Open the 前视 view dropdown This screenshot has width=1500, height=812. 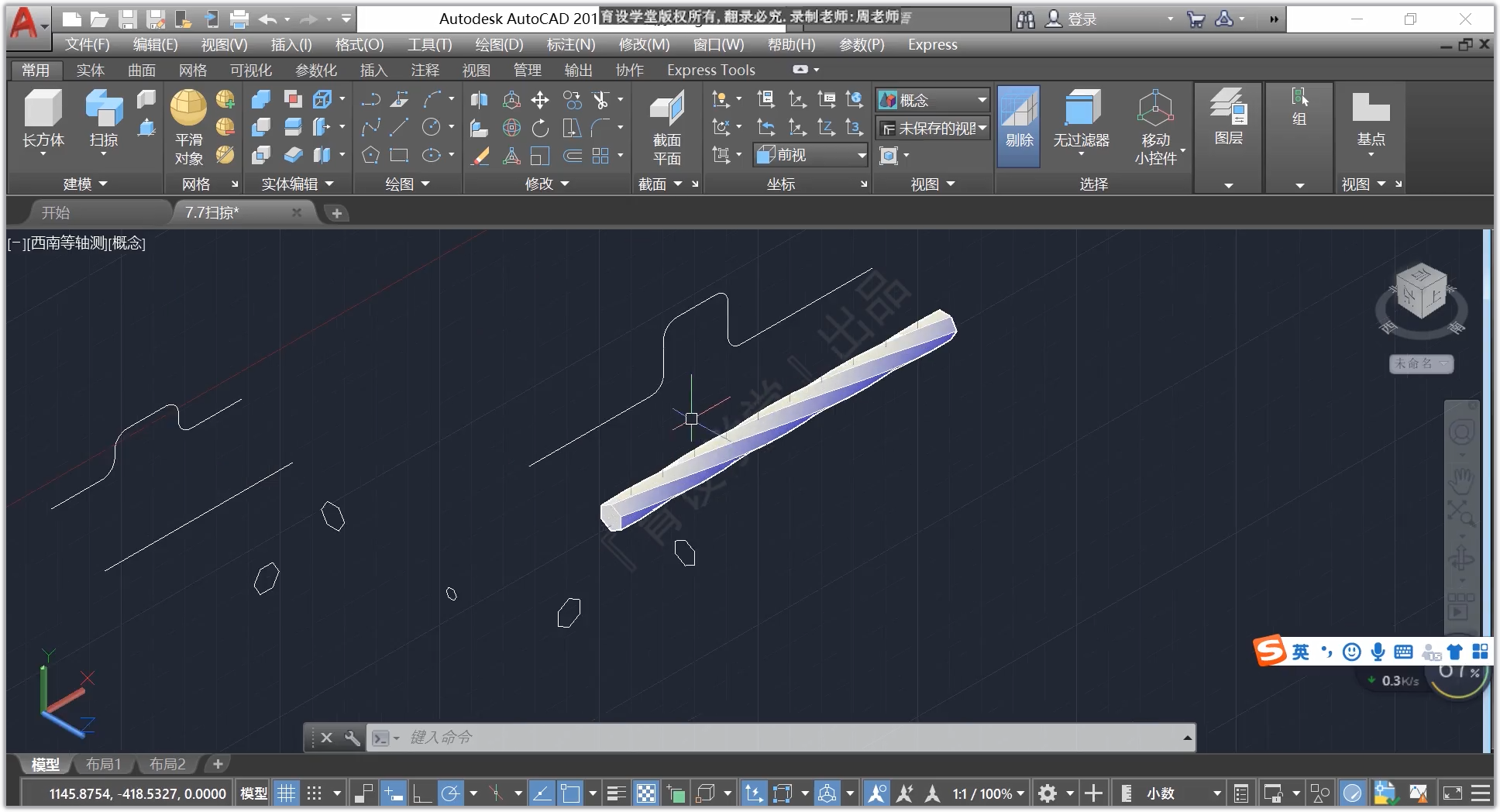click(810, 155)
